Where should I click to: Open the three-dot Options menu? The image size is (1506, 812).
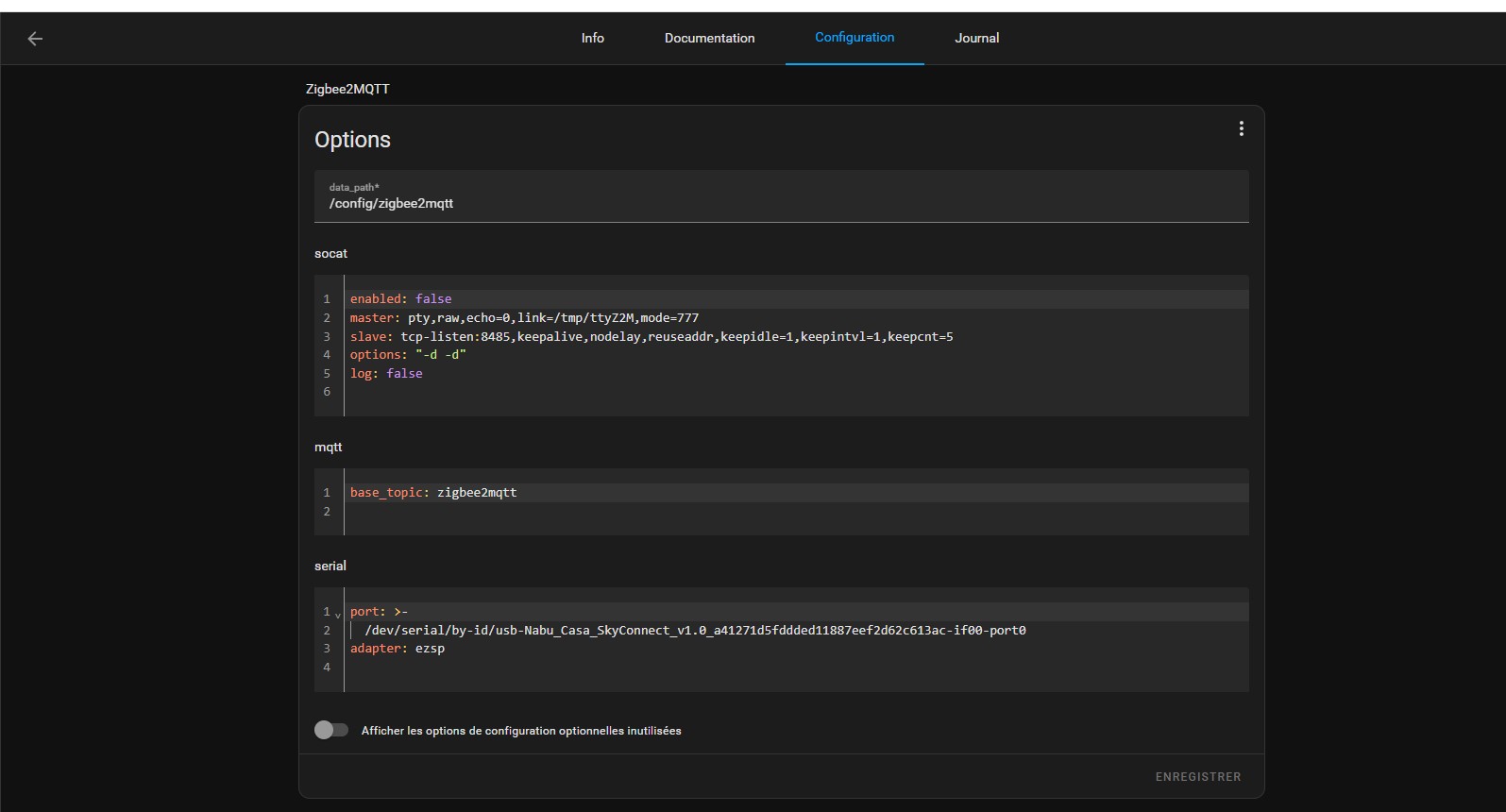(1241, 128)
